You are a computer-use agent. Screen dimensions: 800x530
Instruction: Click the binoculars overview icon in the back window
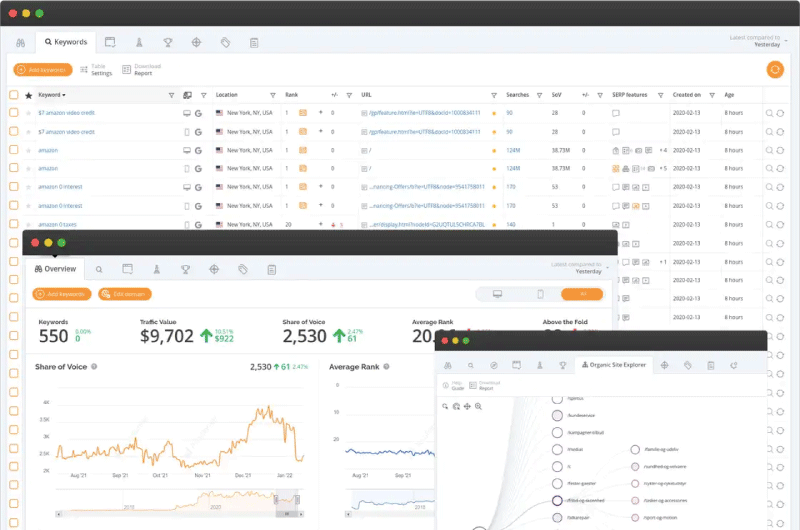[x=20, y=43]
